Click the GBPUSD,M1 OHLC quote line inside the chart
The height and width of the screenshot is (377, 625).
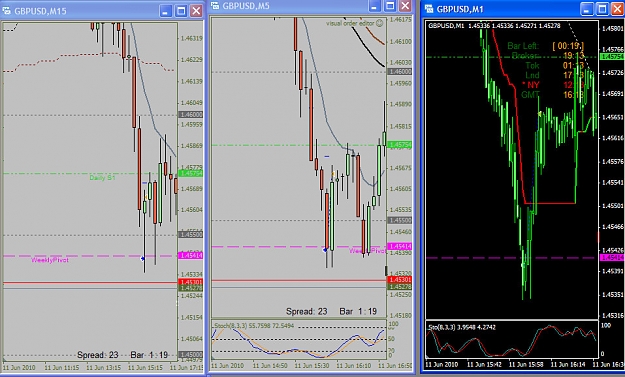(x=494, y=26)
